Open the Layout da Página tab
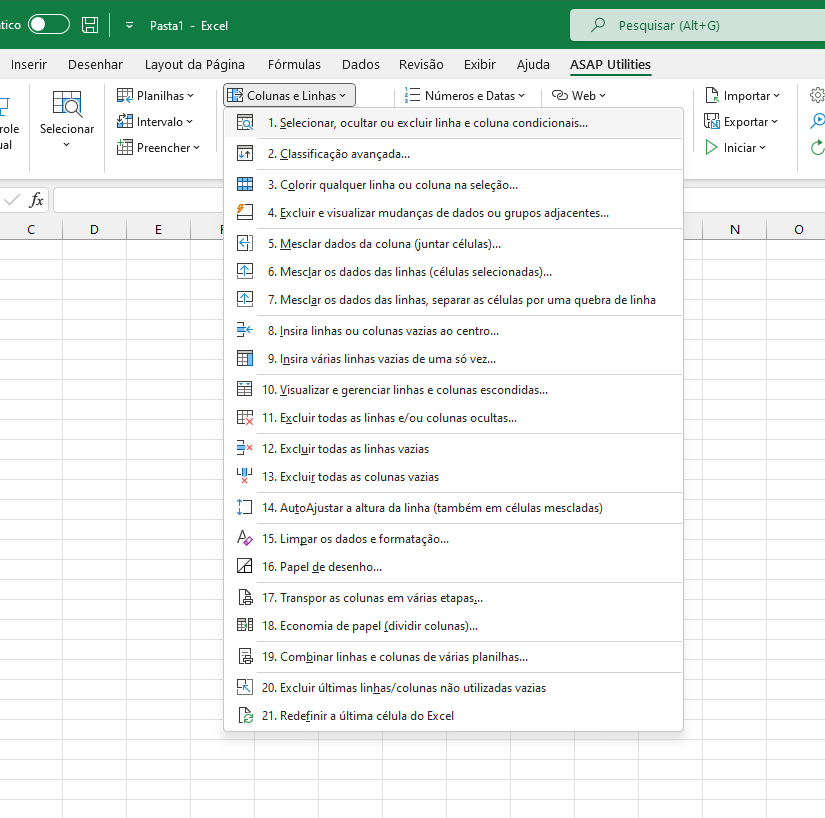Screen dimensions: 825x818 [195, 65]
